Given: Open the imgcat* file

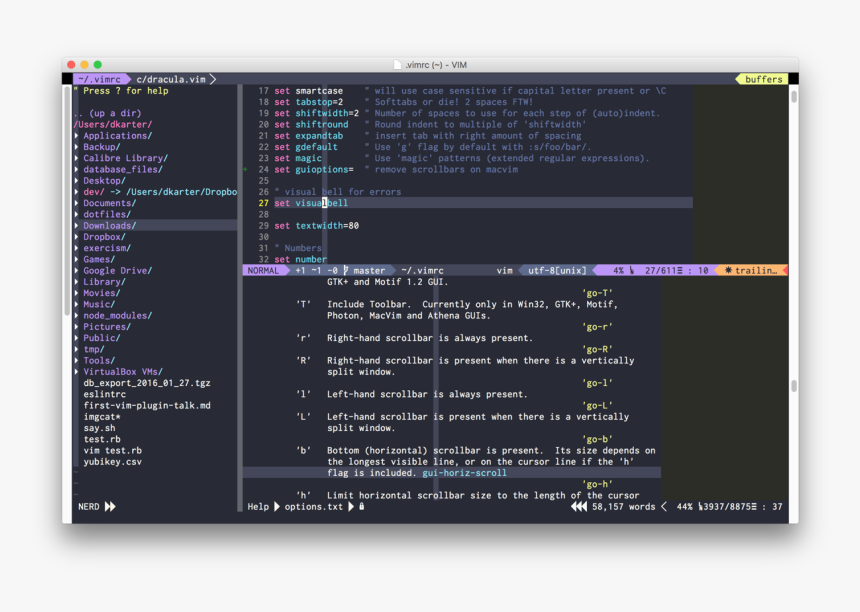Looking at the screenshot, I should click(x=102, y=417).
